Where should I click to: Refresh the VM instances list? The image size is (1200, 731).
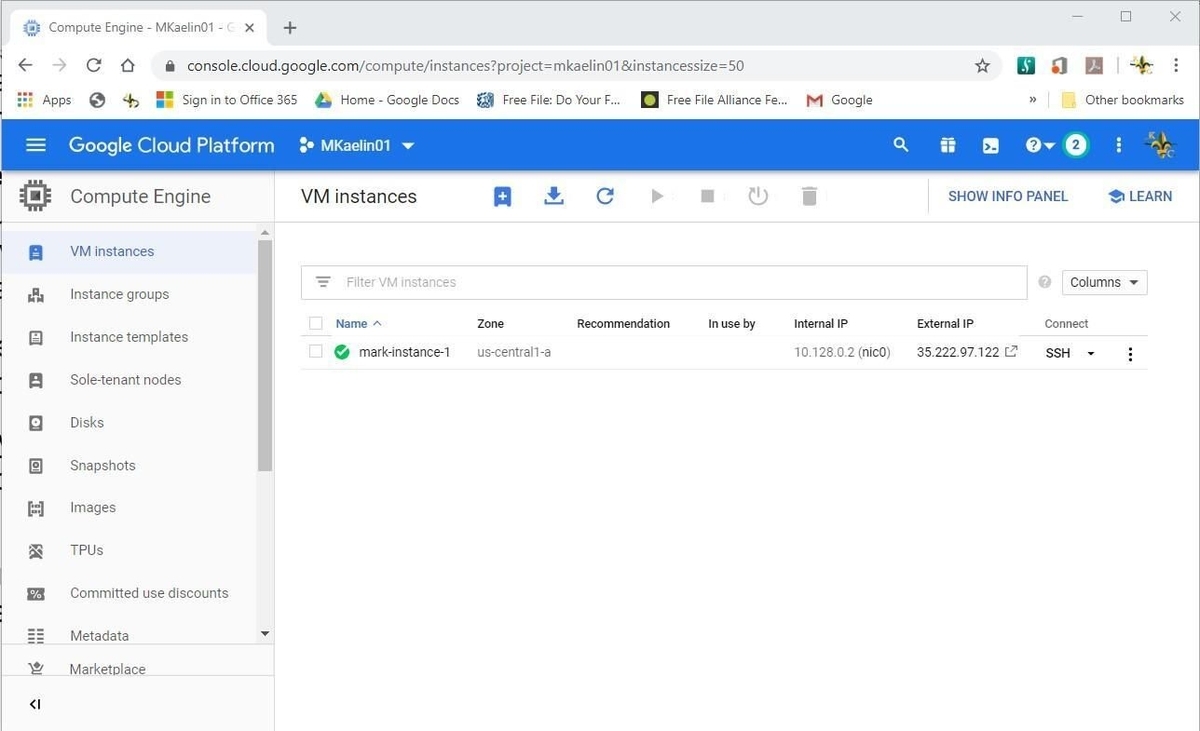(x=605, y=197)
